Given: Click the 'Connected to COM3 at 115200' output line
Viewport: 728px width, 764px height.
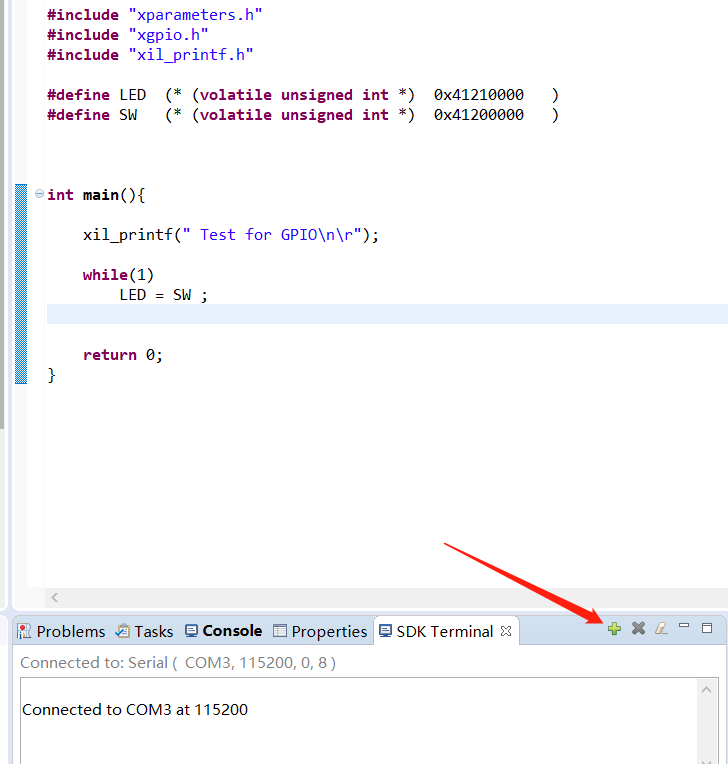Looking at the screenshot, I should (x=135, y=709).
